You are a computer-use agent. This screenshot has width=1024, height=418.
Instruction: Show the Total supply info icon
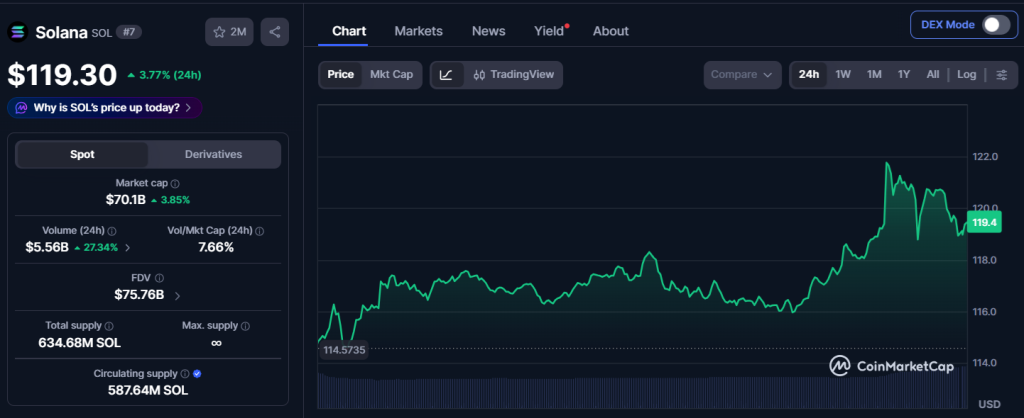[x=109, y=326]
